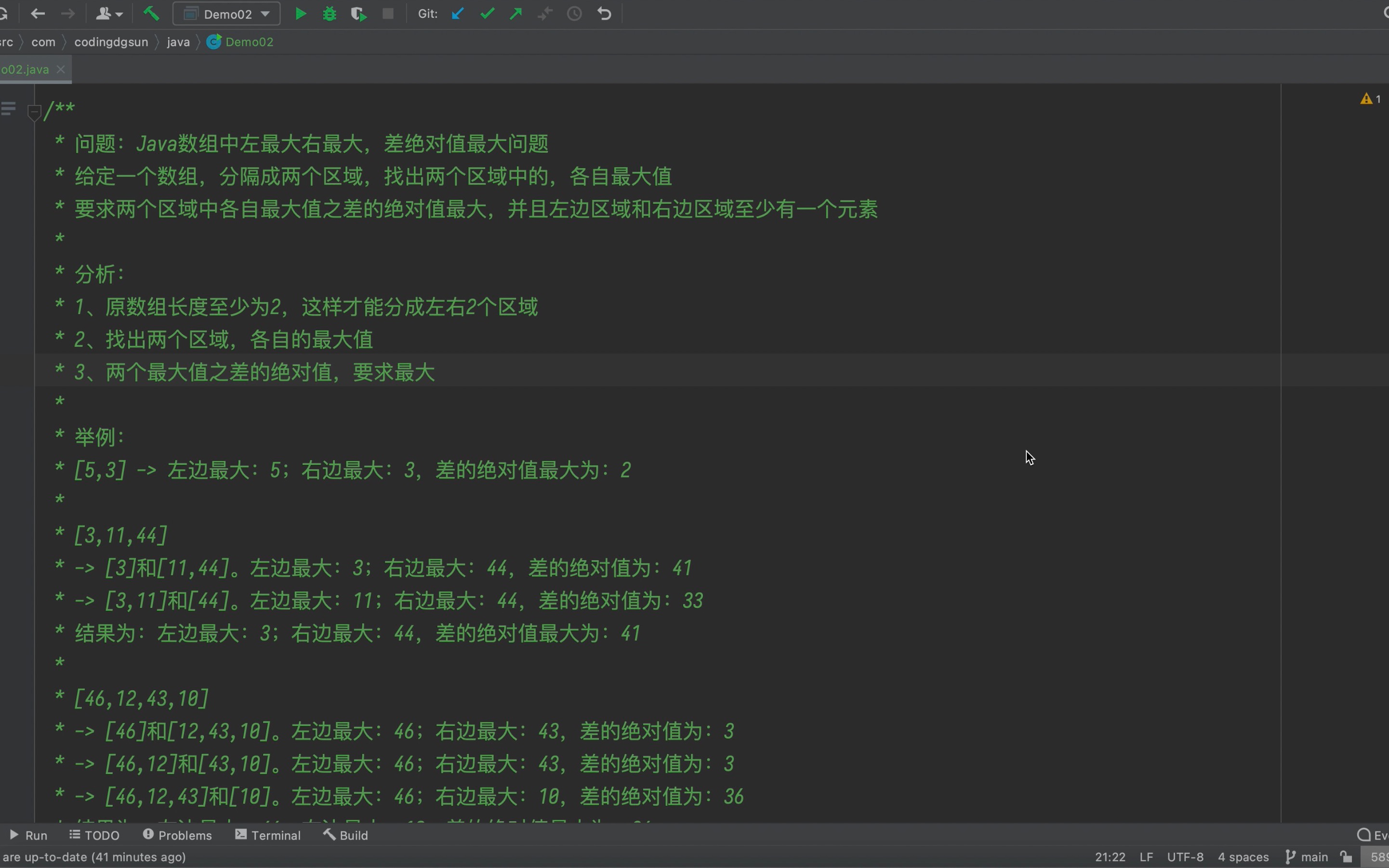Image resolution: width=1389 pixels, height=868 pixels.
Task: Commit changes with Git checkmark icon
Action: pyautogui.click(x=487, y=14)
